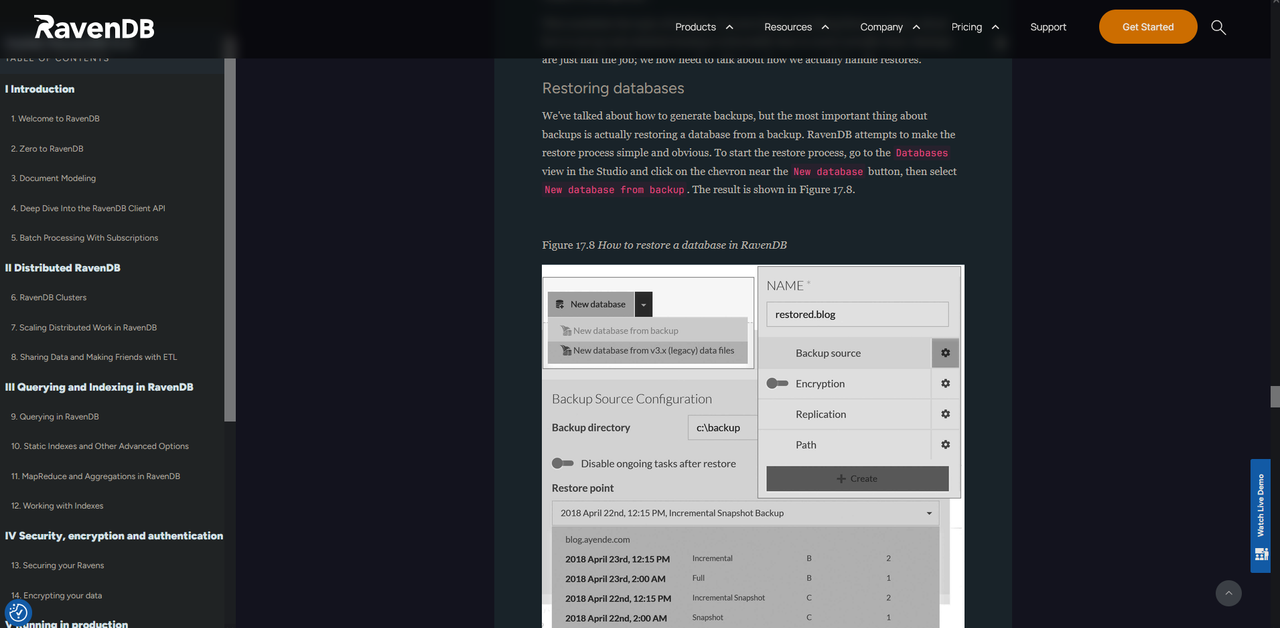Toggle the Encryption switch

click(777, 383)
